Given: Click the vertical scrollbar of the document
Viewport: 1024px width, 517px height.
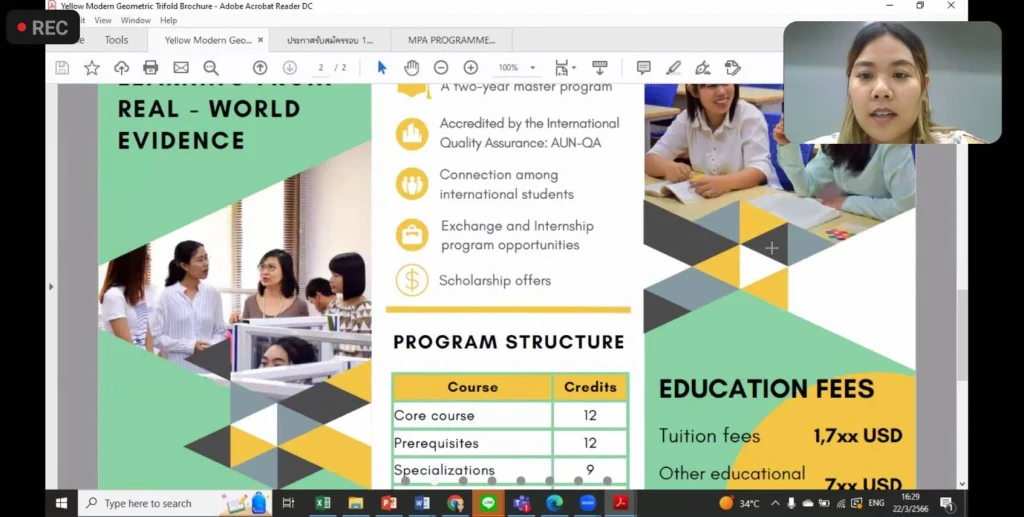Looking at the screenshot, I should point(962,336).
